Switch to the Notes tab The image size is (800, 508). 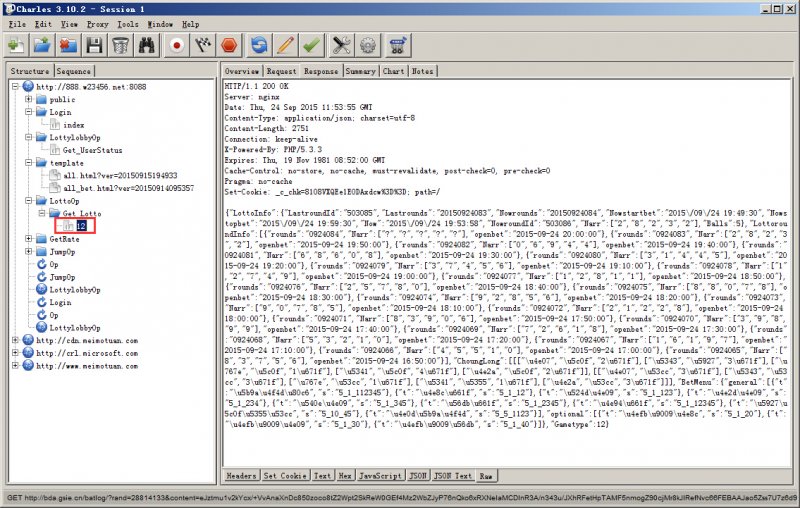pos(422,71)
